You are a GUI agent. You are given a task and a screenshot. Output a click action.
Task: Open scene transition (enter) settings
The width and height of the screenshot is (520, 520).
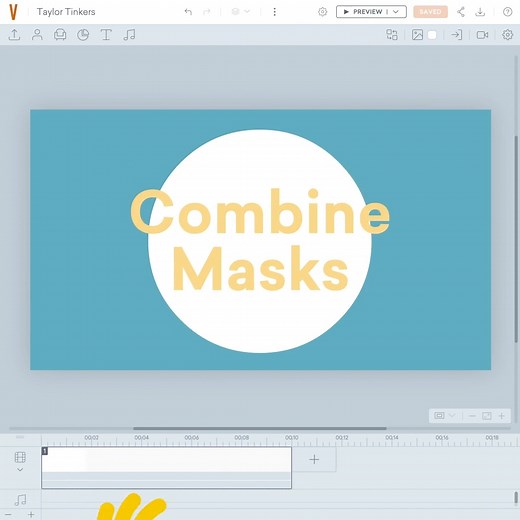tap(456, 35)
